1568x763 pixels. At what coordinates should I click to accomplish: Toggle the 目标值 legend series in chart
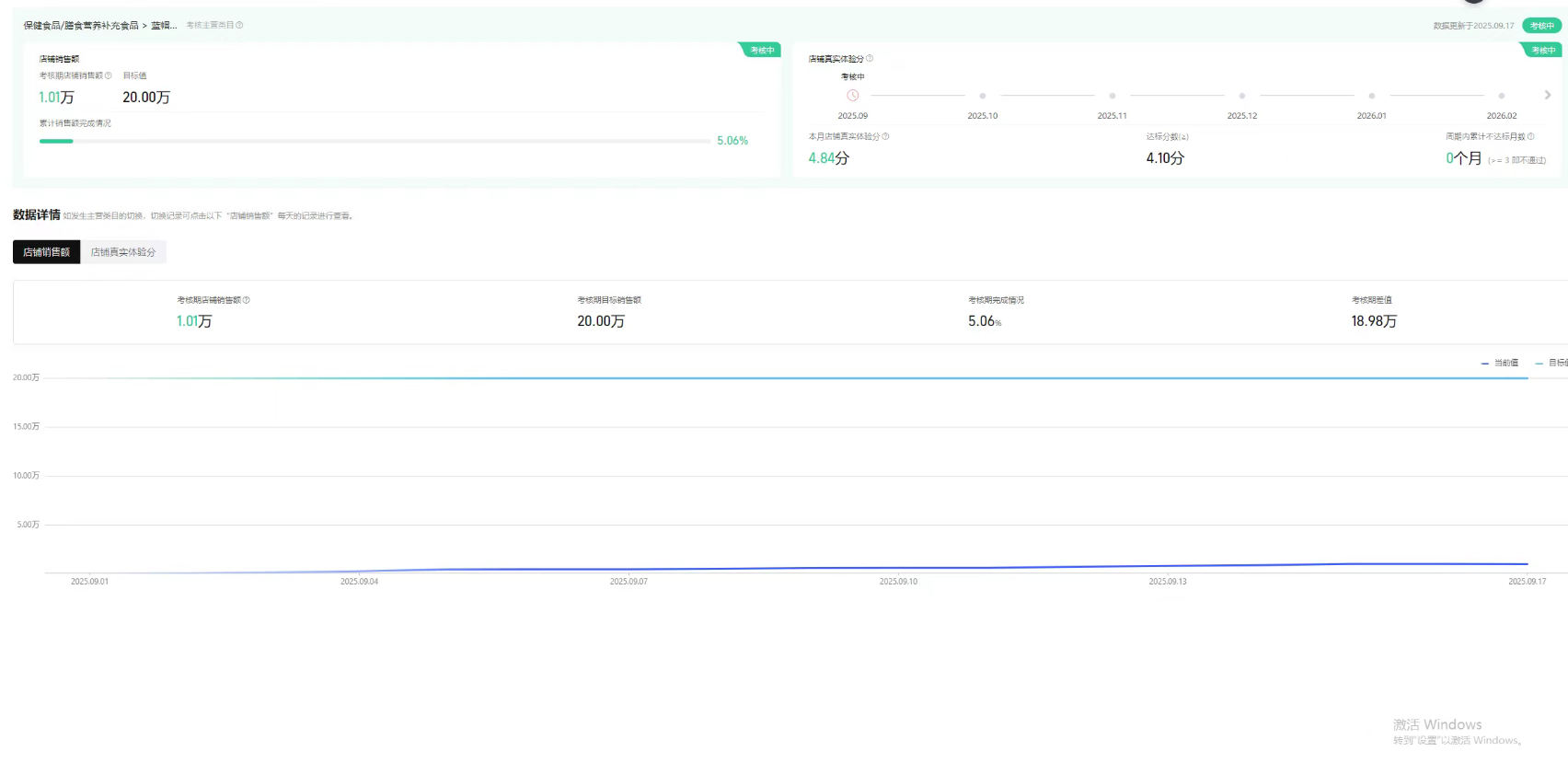coord(1553,364)
